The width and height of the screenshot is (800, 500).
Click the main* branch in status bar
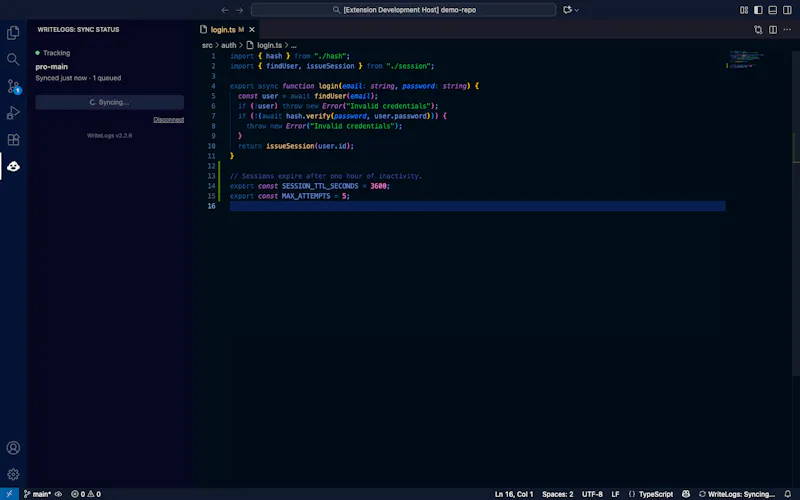pyautogui.click(x=37, y=494)
